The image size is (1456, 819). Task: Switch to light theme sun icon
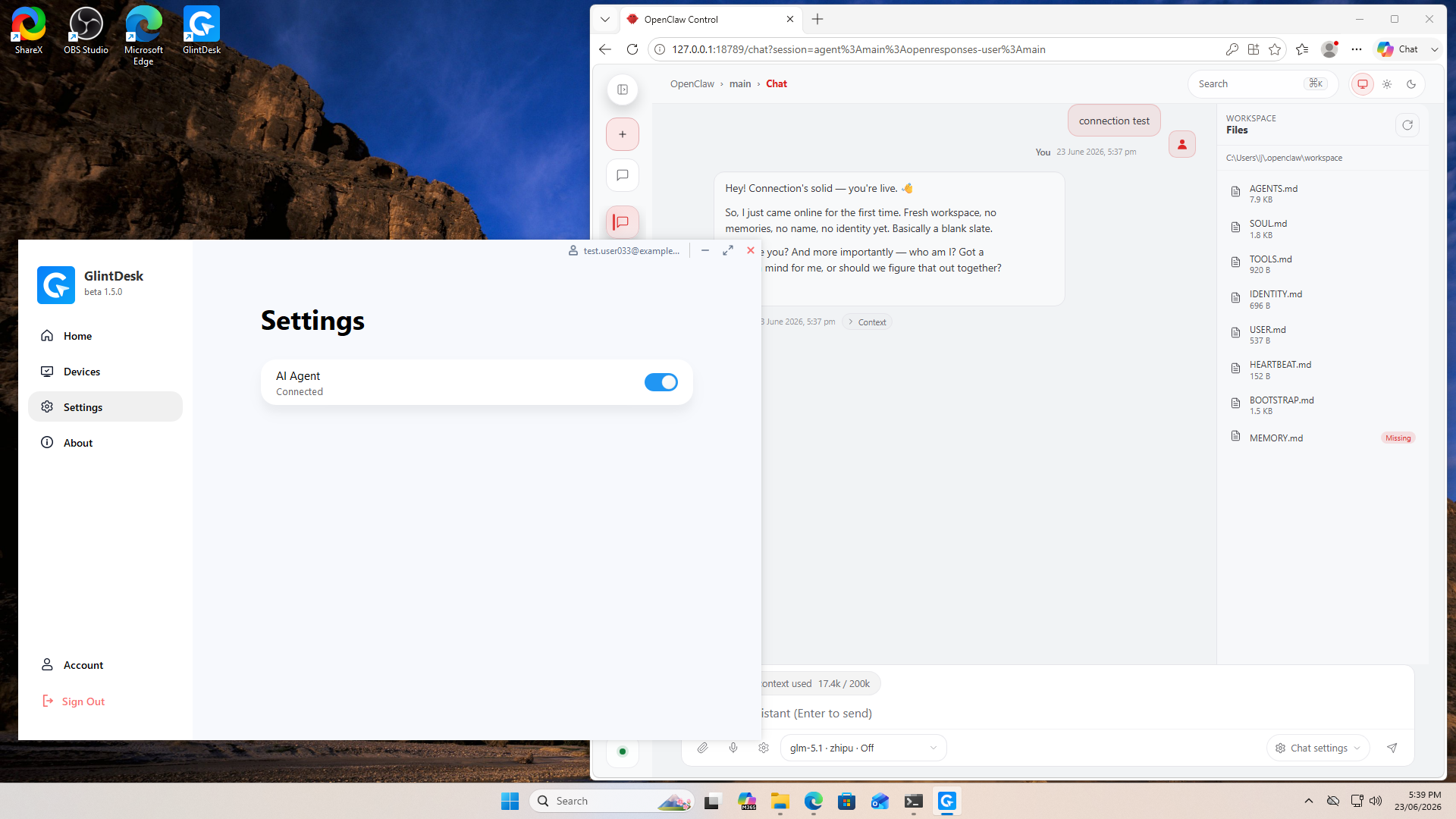pyautogui.click(x=1387, y=84)
